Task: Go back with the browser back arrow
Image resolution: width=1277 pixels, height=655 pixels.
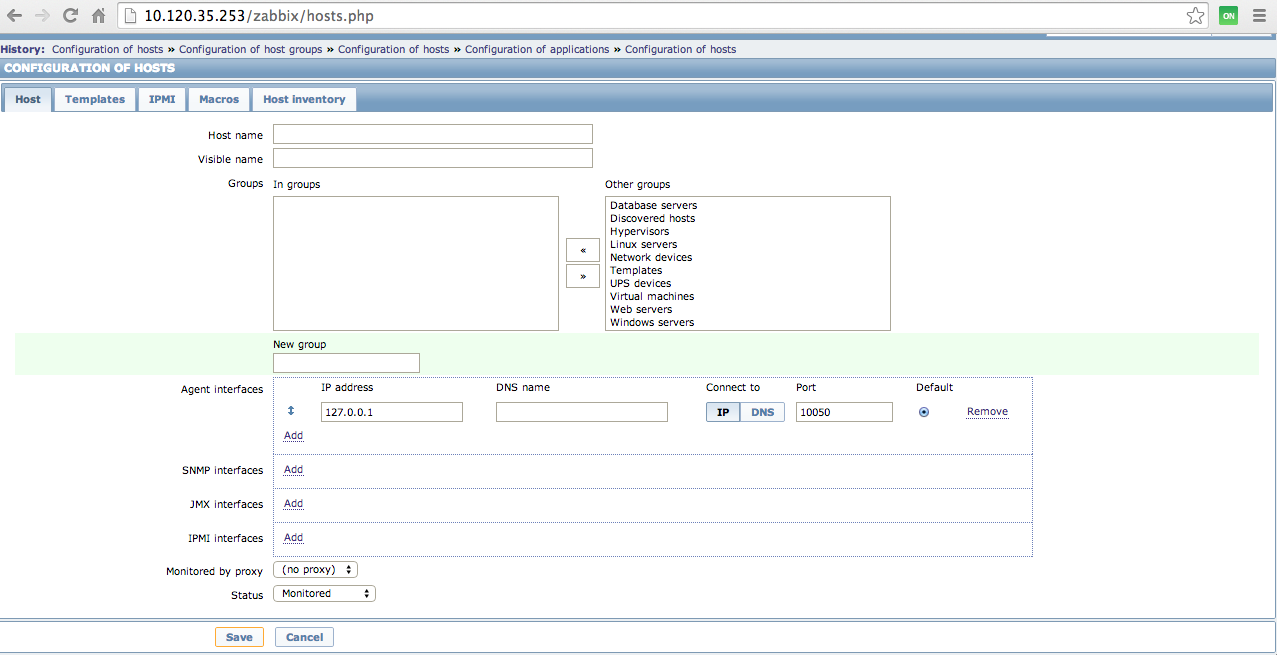Action: click(14, 15)
